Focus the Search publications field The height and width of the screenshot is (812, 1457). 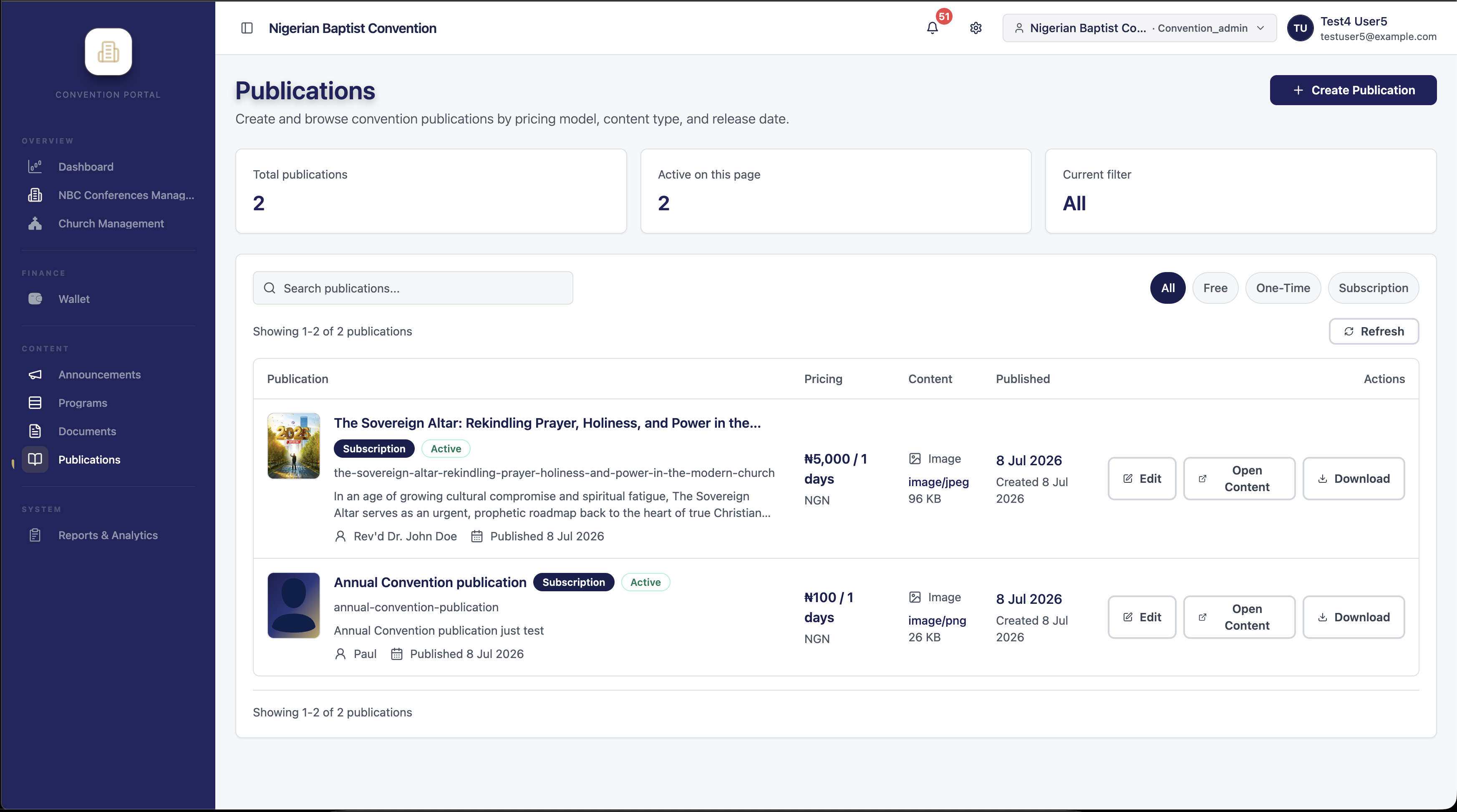coord(413,288)
